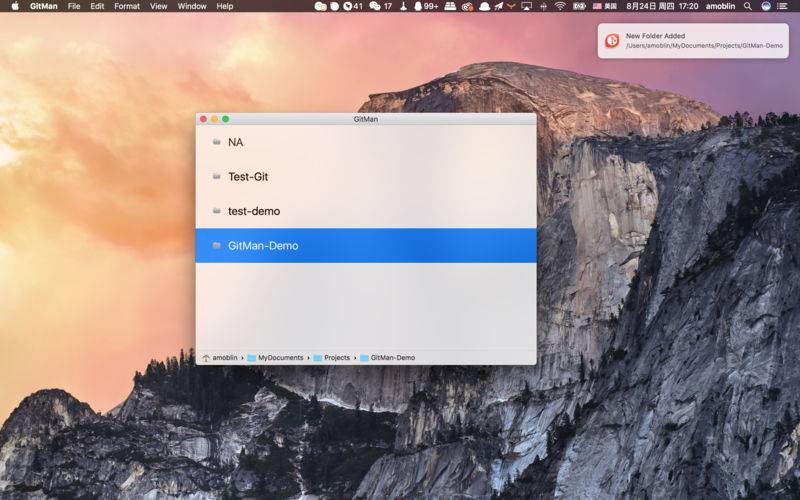
Task: Click folder icon beside NA
Action: (x=216, y=142)
